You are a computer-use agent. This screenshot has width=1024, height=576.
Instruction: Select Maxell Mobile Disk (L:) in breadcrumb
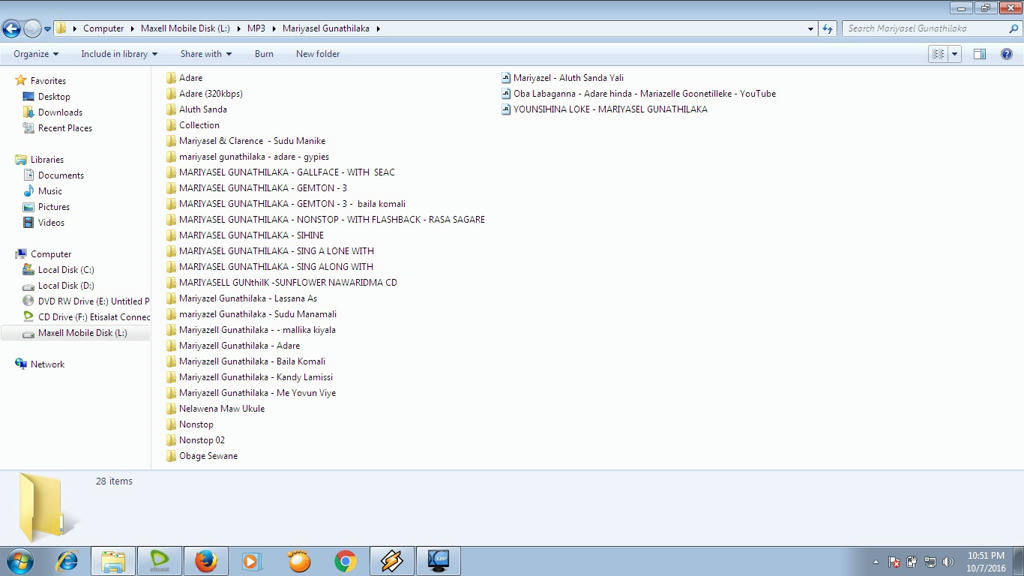tap(185, 29)
